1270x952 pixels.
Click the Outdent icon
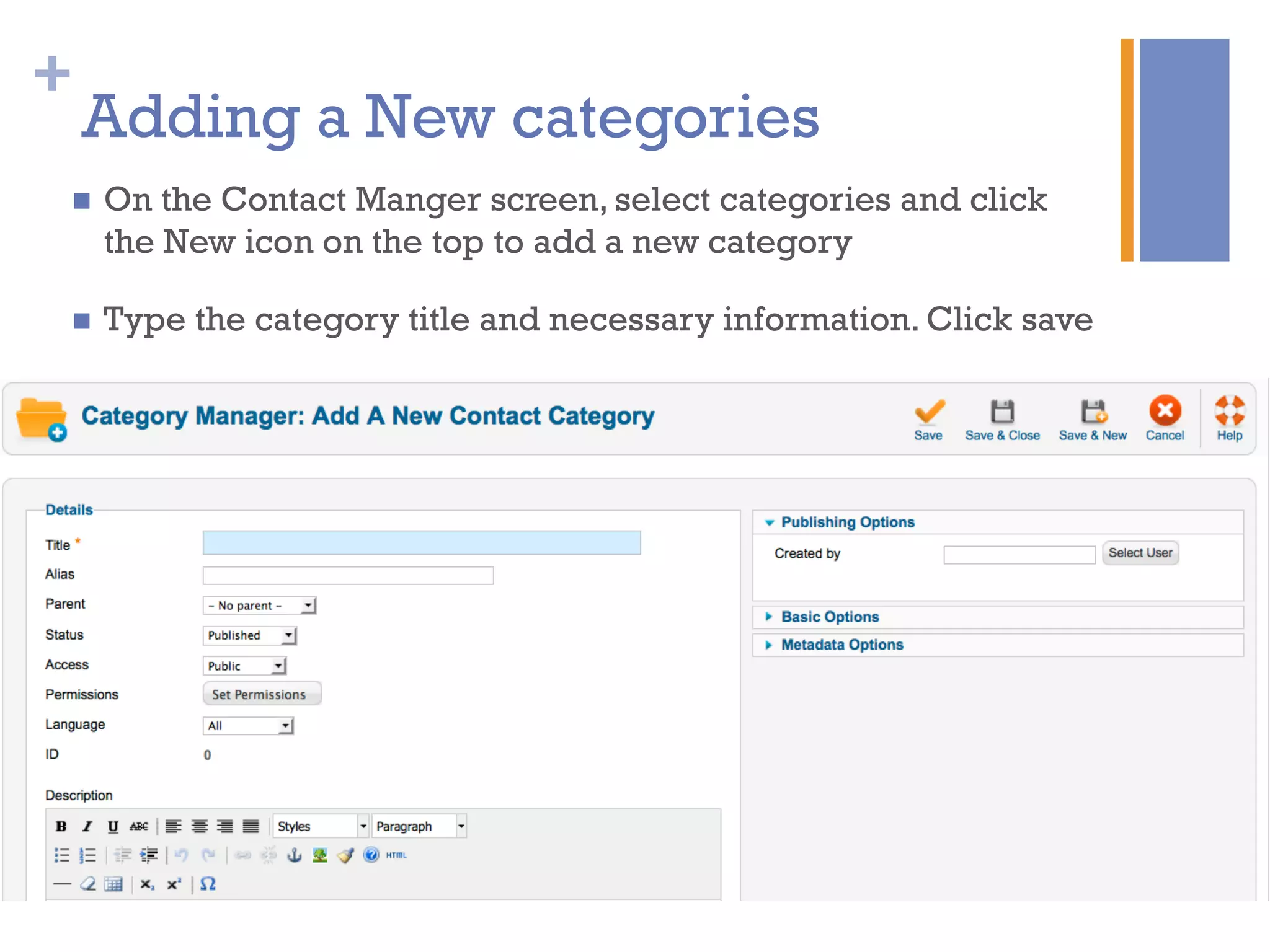pos(123,855)
